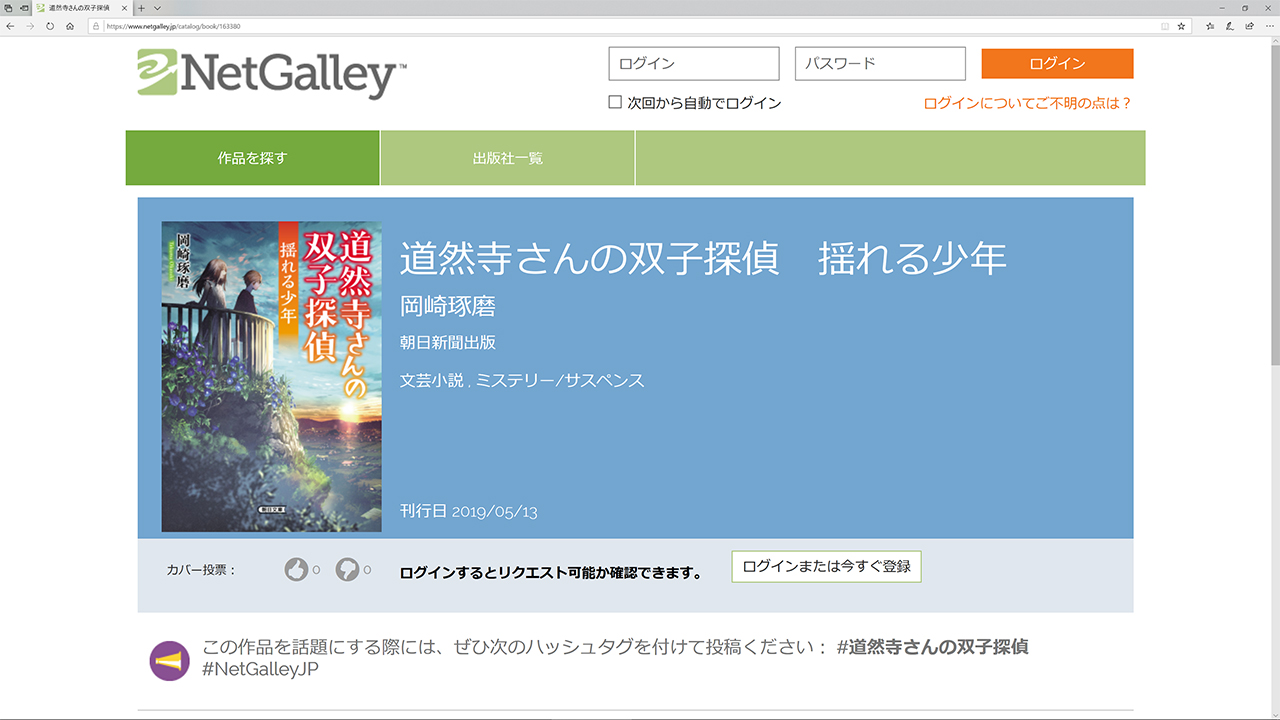Image resolution: width=1280 pixels, height=720 pixels.
Task: Click the #NetGalleyJP hashtag text
Action: 260,670
